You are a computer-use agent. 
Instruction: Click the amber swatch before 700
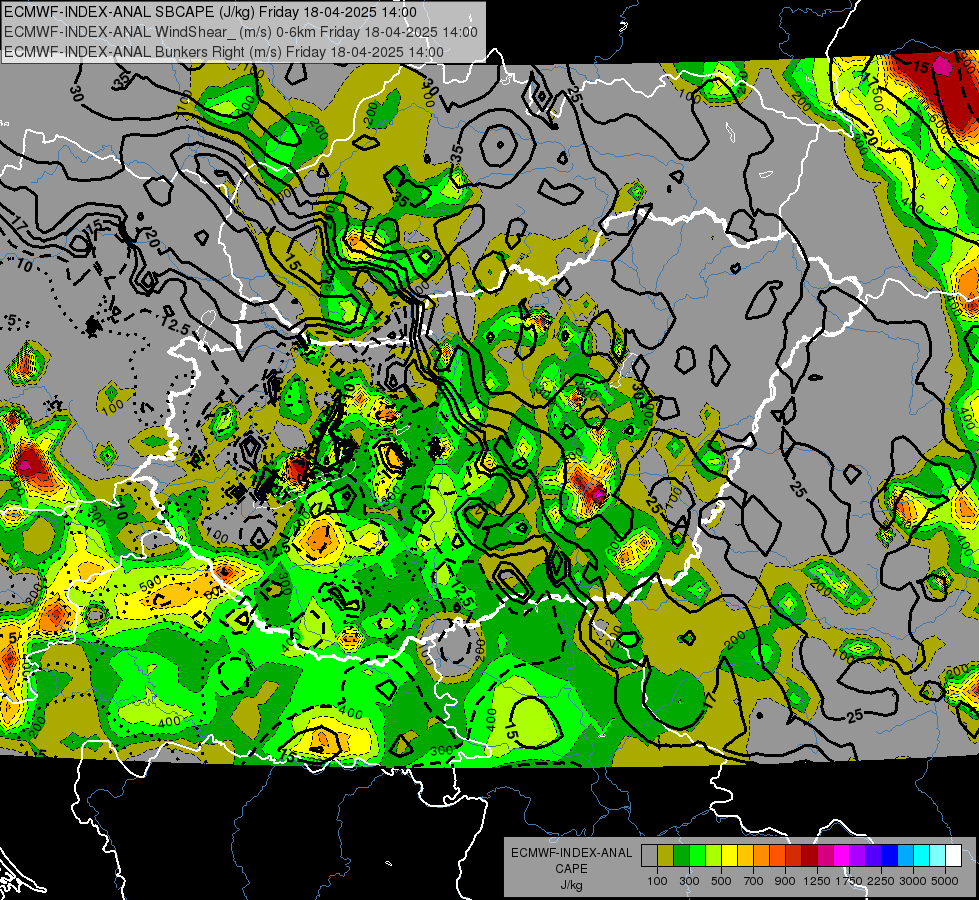[x=745, y=856]
